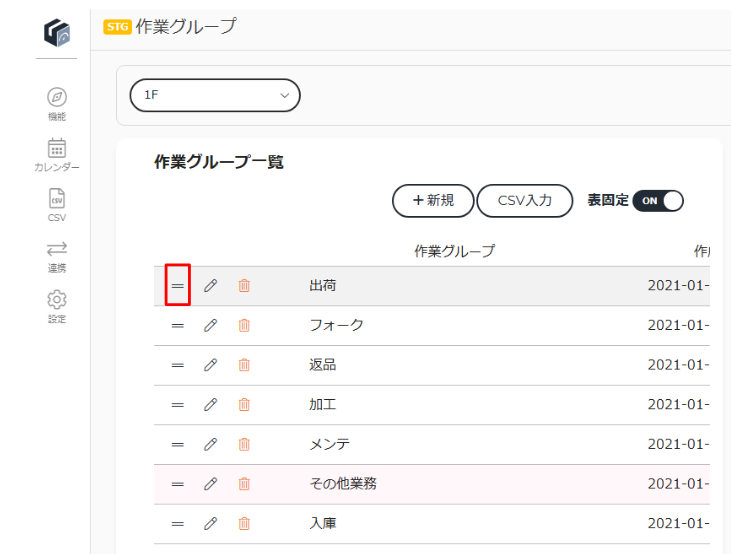
Task: Open the 連携 arrows icon
Action: coord(57,249)
